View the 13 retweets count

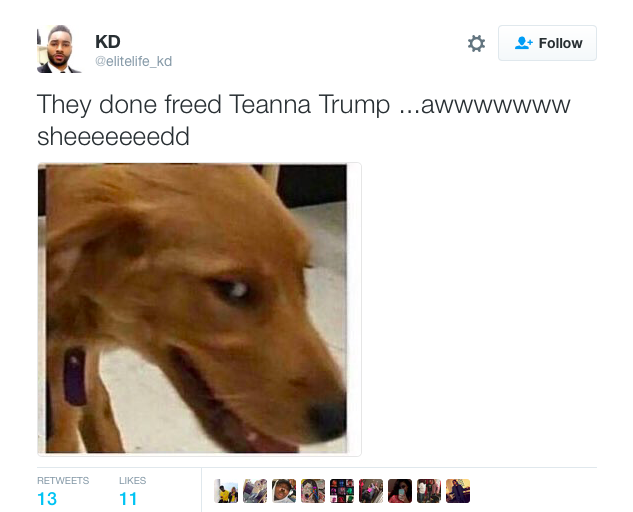click(47, 499)
